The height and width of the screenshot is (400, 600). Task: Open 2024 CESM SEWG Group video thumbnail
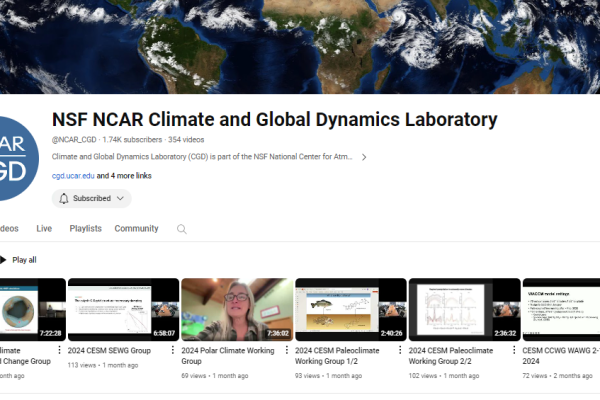coord(123,310)
